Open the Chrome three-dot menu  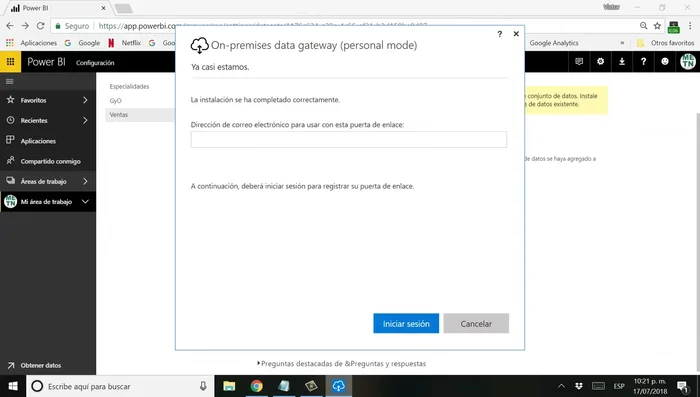point(690,26)
